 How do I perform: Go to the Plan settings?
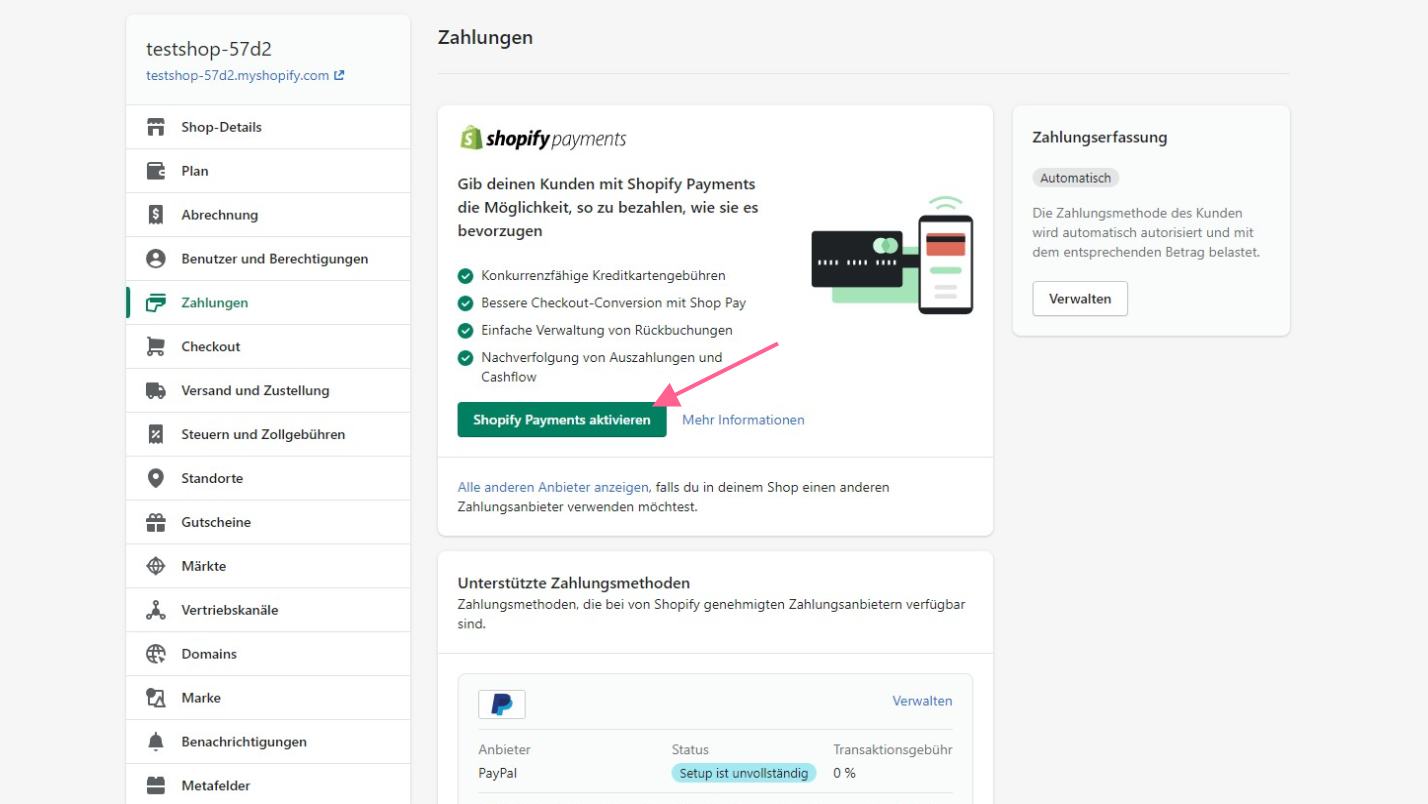(268, 171)
